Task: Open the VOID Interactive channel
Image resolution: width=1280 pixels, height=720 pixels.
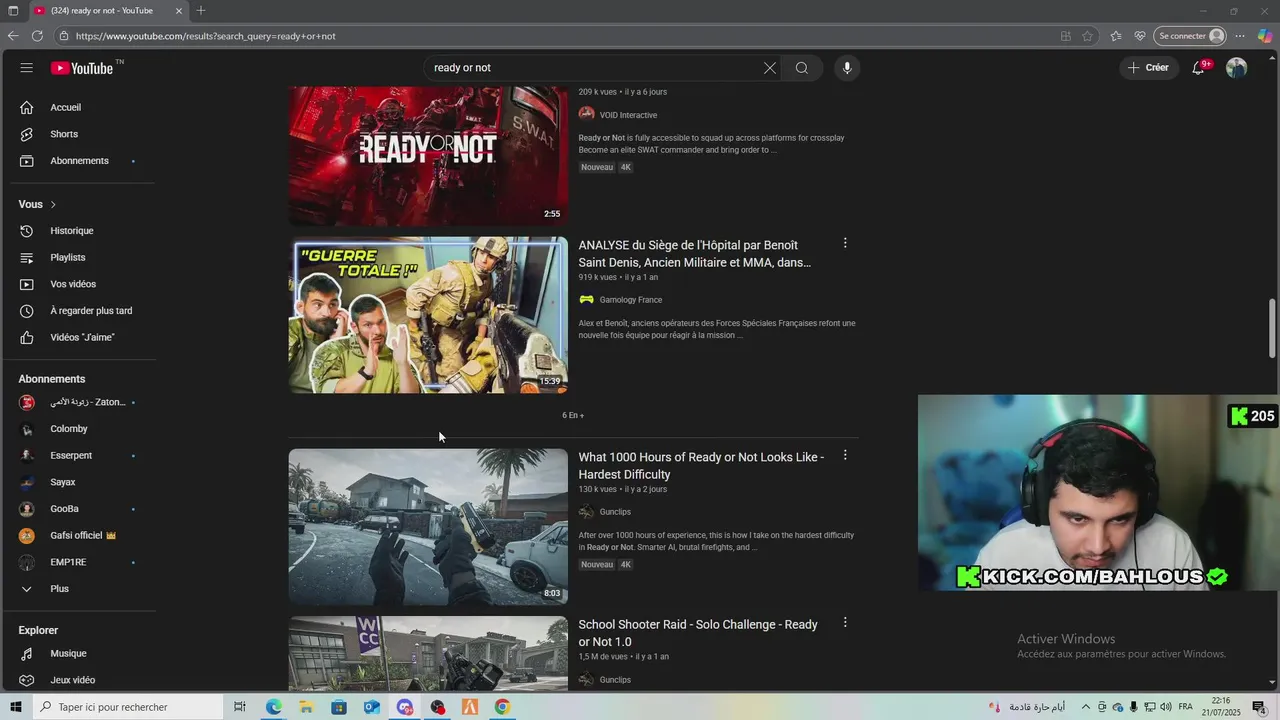Action: pos(628,115)
